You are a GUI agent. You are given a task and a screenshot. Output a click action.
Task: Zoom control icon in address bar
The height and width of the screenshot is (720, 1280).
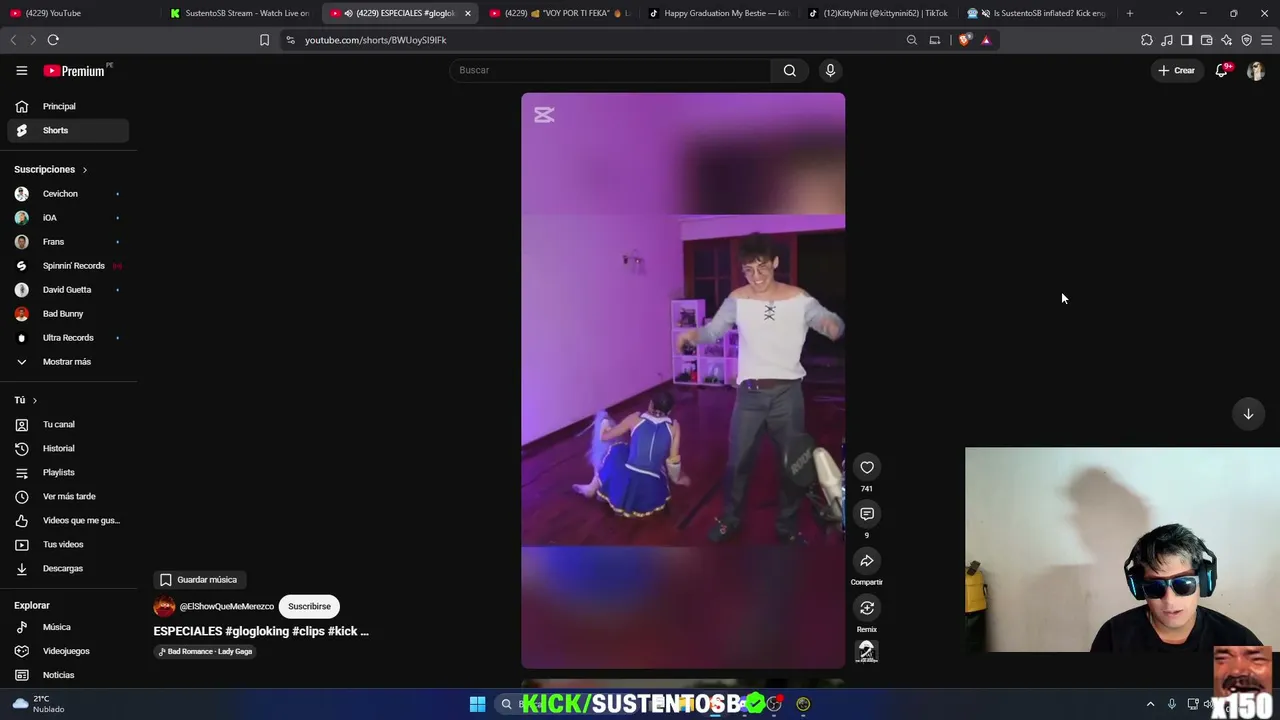[x=912, y=40]
